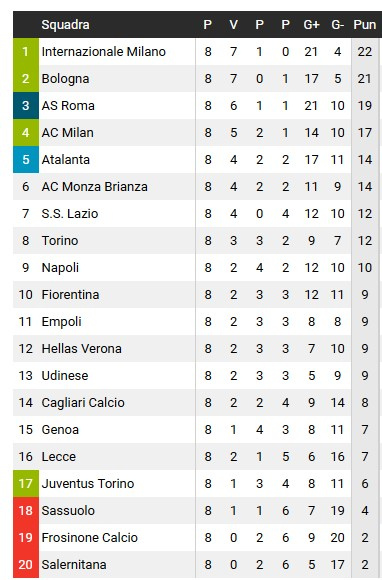Click the Atalanta team name
Viewport: 382px width, 580px height.
click(65, 160)
